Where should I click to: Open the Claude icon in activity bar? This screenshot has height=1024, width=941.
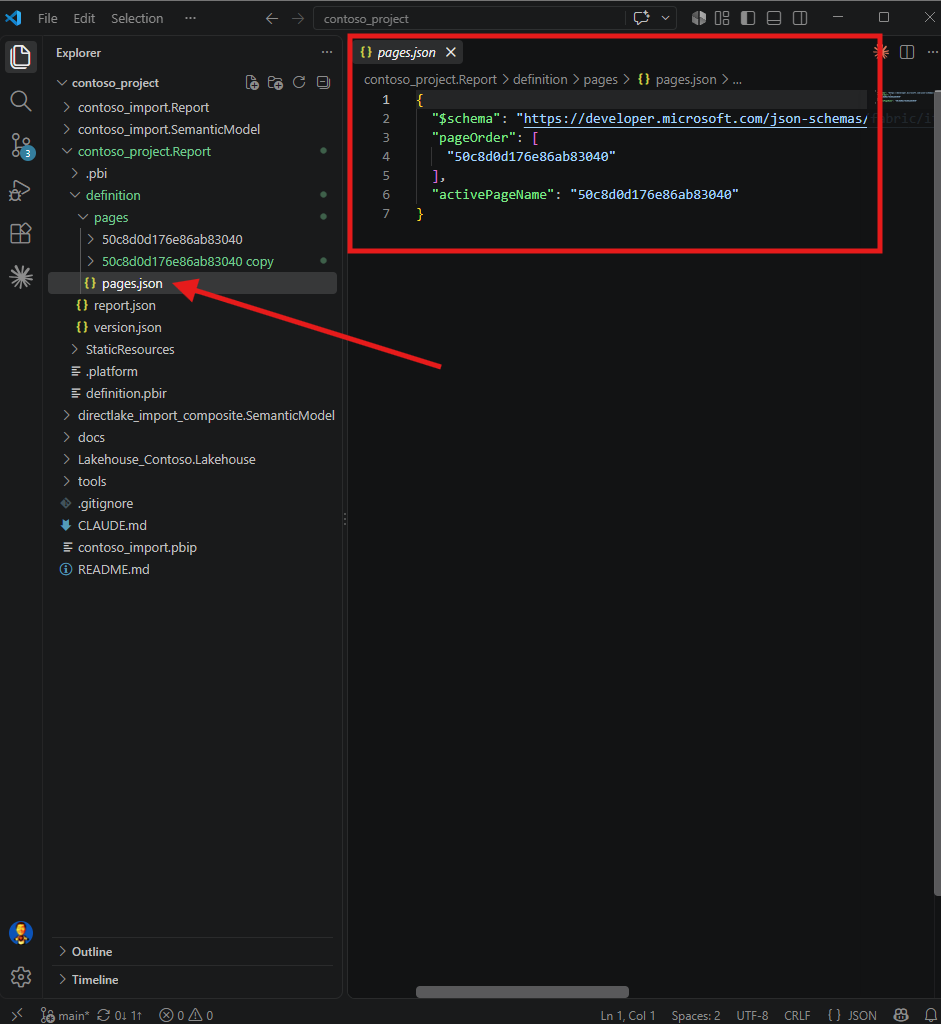(21, 277)
